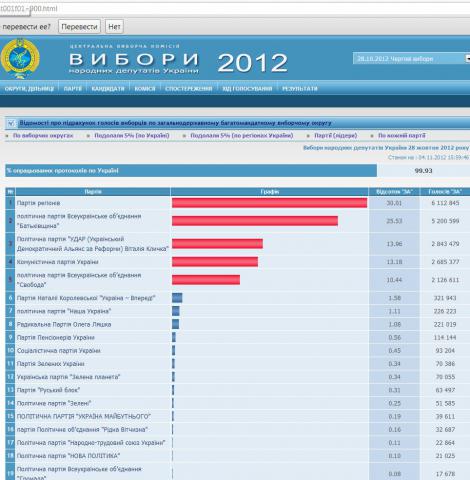Follow the По виборчих округах link

(x=43, y=136)
